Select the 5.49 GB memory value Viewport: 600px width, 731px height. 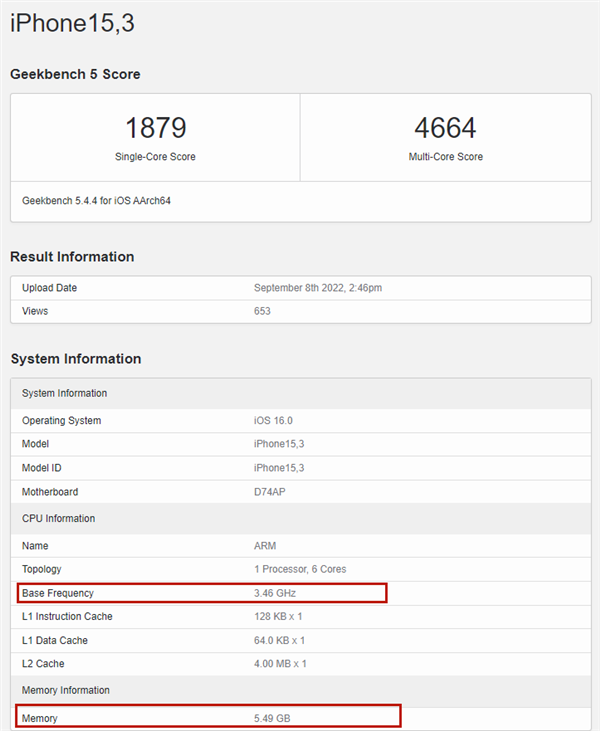[273, 717]
